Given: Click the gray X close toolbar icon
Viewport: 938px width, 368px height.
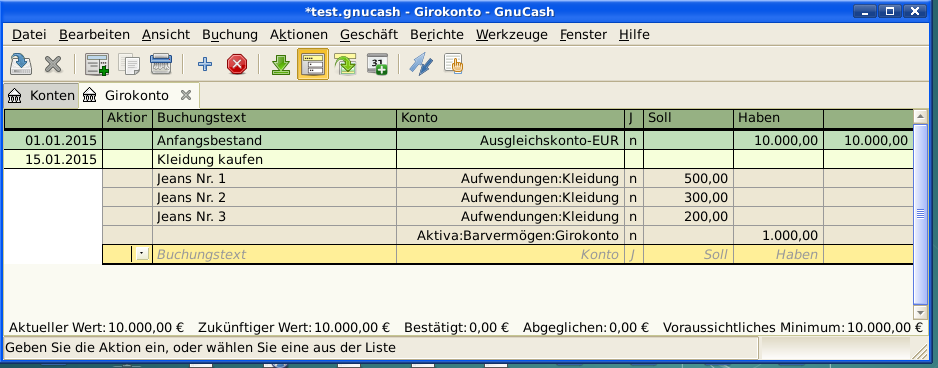Looking at the screenshot, I should (x=53, y=64).
